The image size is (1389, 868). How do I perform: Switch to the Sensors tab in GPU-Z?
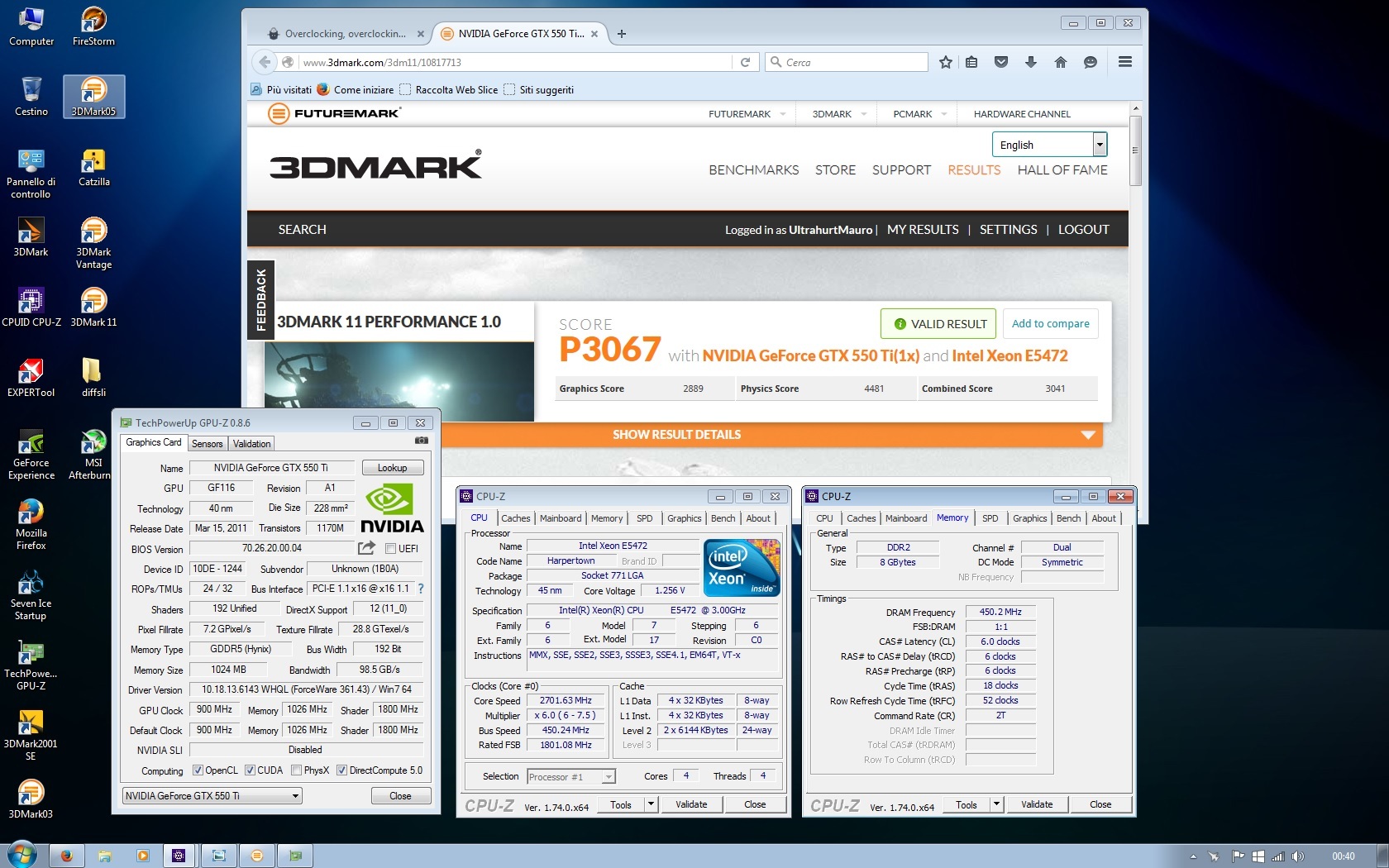207,444
